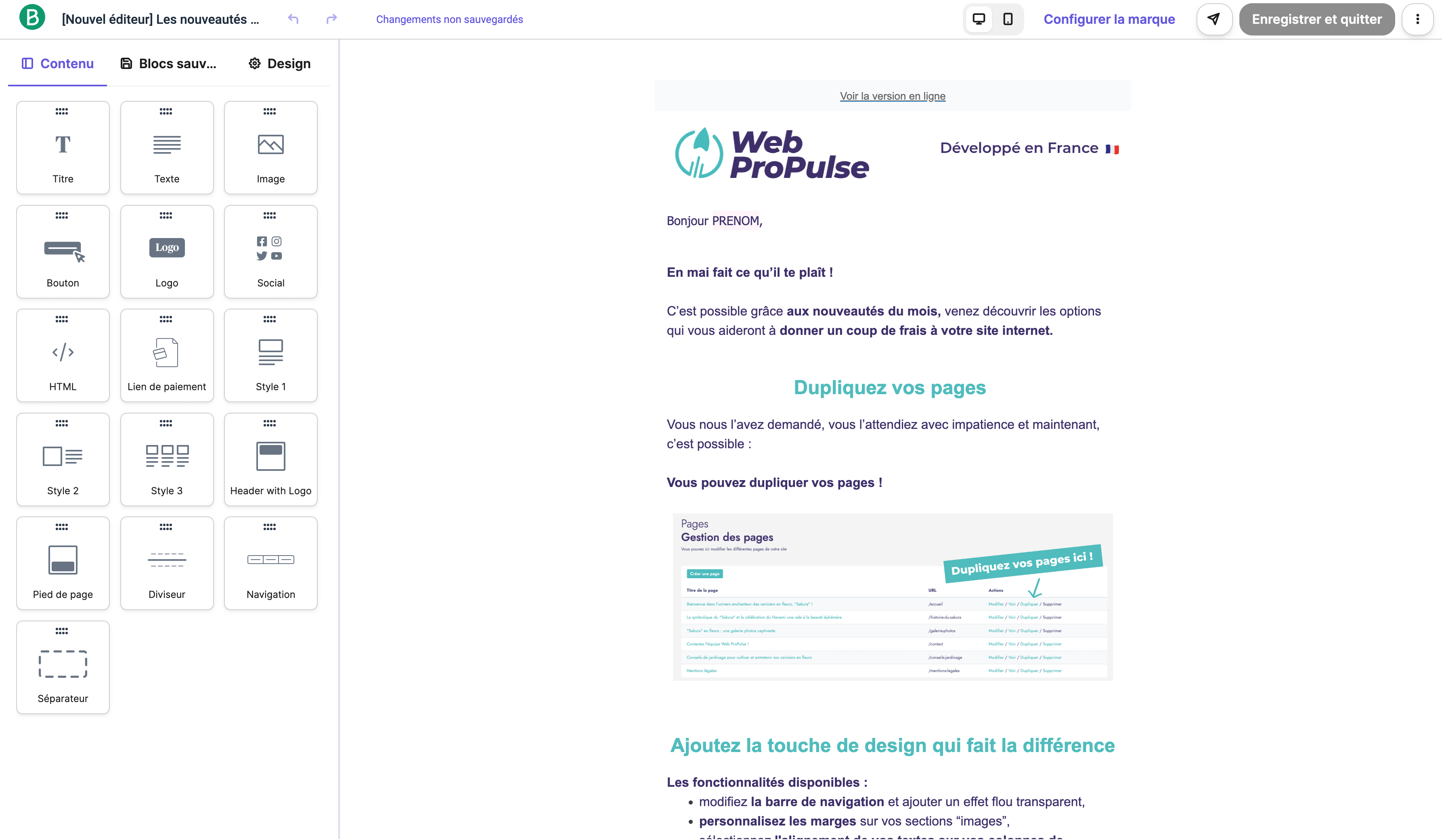The width and height of the screenshot is (1442, 840).
Task: Click the redo arrow icon
Action: [331, 19]
